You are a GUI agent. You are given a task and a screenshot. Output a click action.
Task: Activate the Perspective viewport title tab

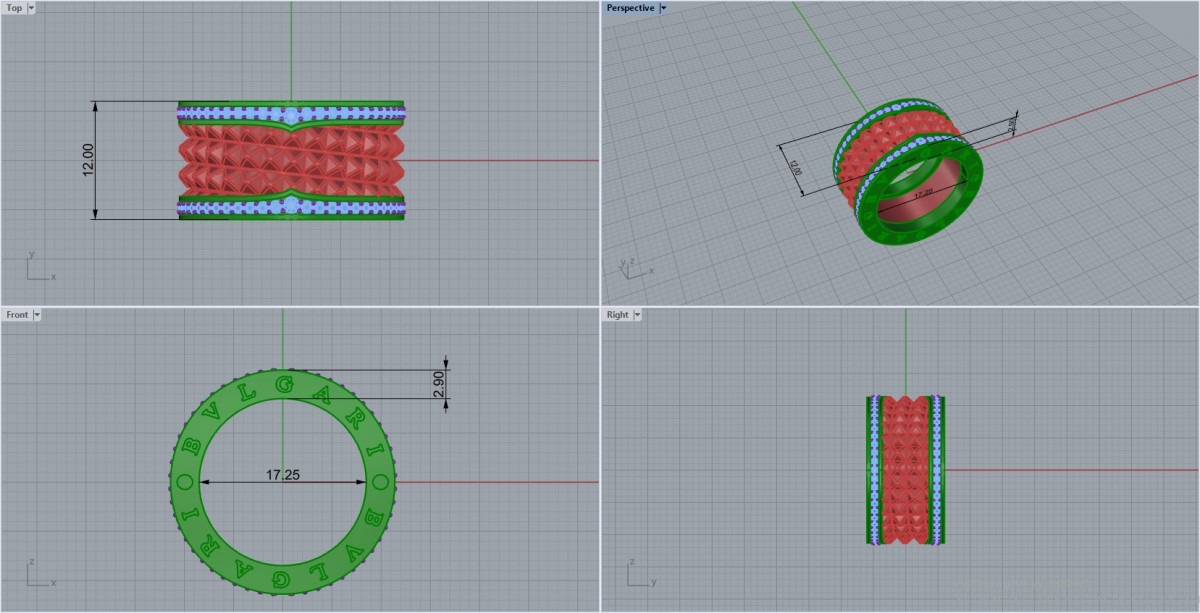coord(630,8)
